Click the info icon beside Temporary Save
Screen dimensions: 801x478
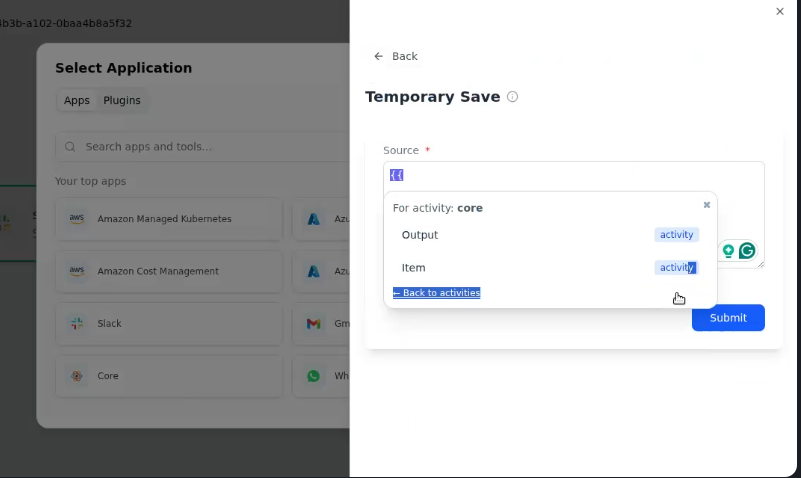coord(512,97)
